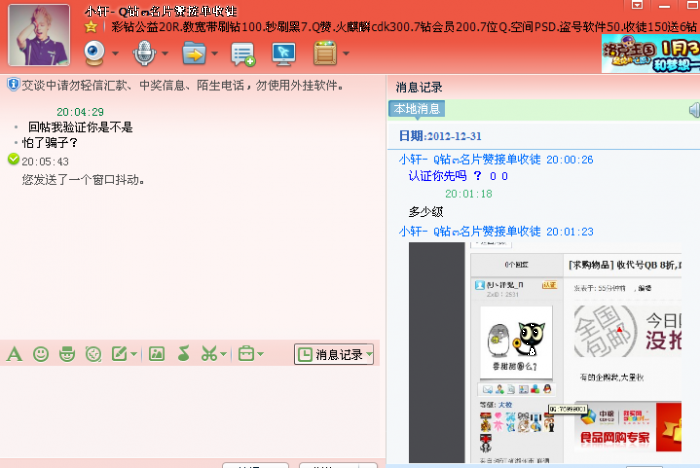
Task: Insert a picture with image icon
Action: tap(157, 354)
